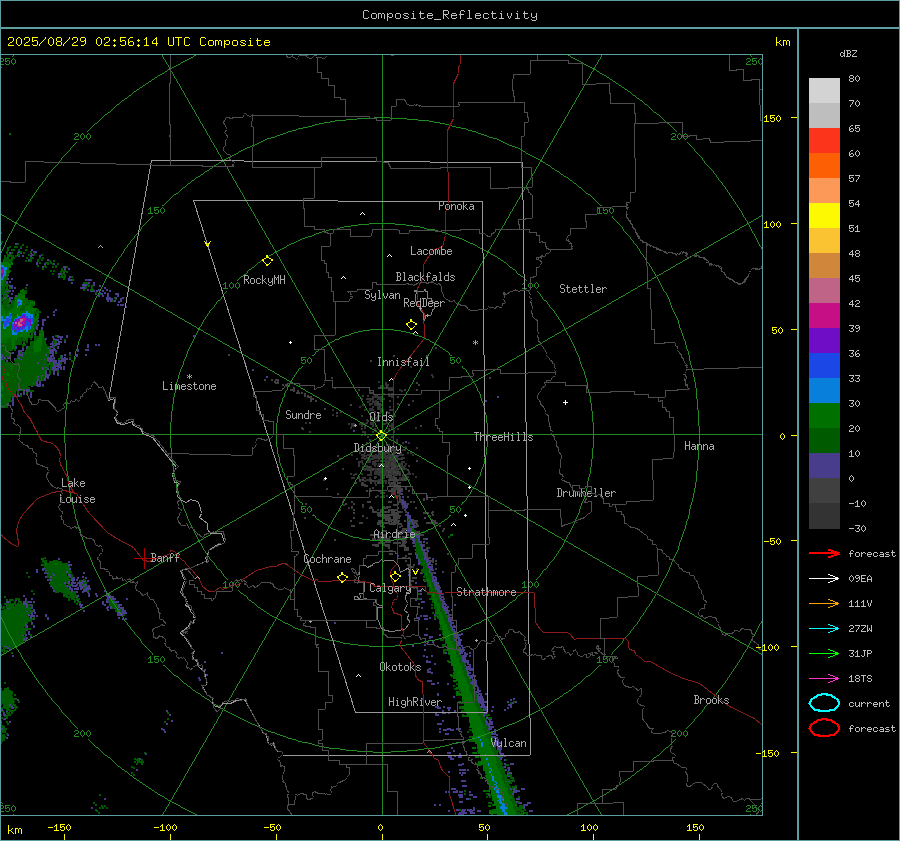This screenshot has height=841, width=900.
Task: Click the ThreeHills label
Action: [x=503, y=437]
